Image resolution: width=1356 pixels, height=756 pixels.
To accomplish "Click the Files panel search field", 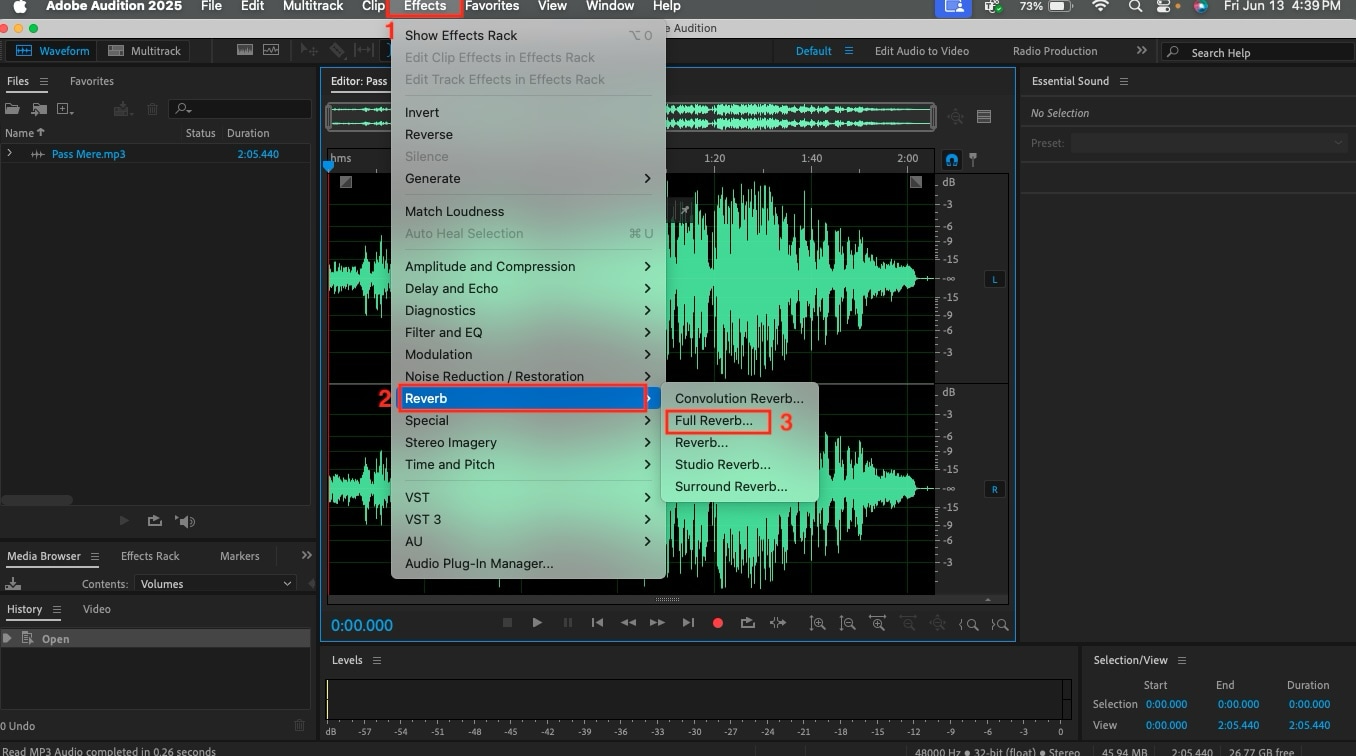I will (x=238, y=109).
